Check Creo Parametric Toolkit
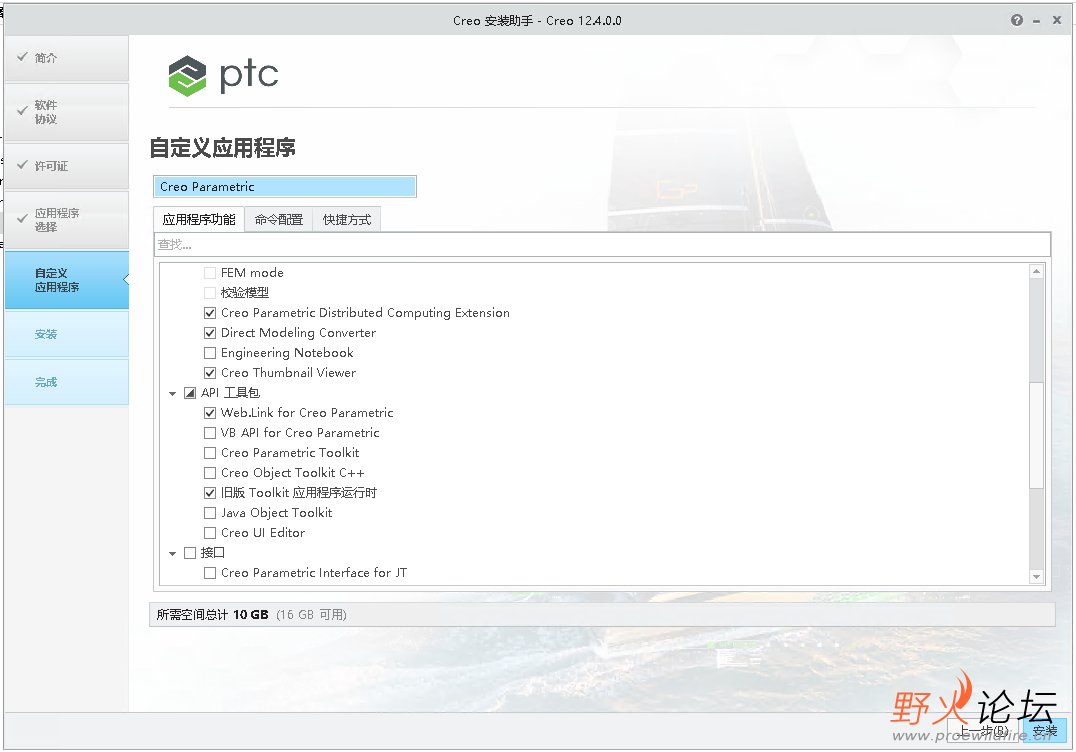The height and width of the screenshot is (752, 1076). 210,453
